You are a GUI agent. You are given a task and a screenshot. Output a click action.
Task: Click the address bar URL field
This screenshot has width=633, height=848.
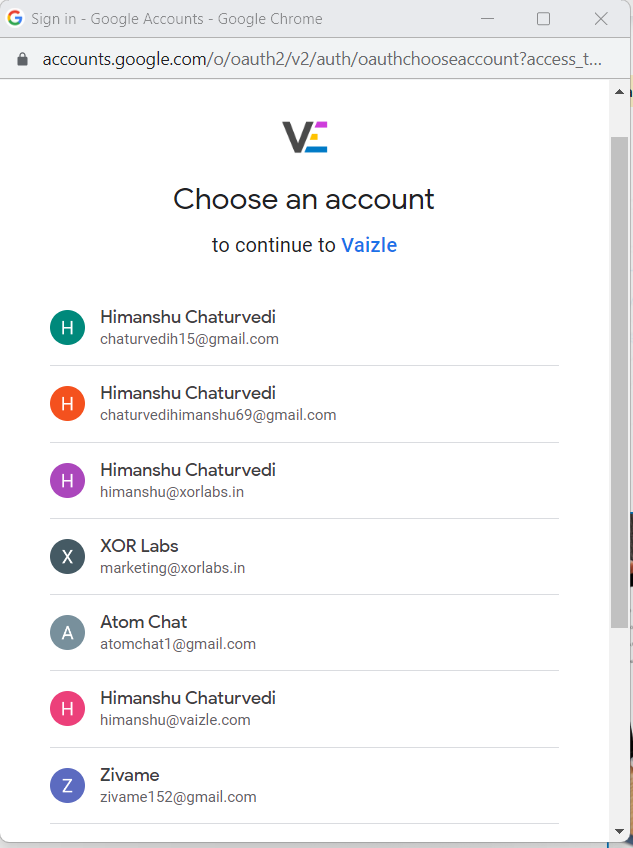(322, 59)
